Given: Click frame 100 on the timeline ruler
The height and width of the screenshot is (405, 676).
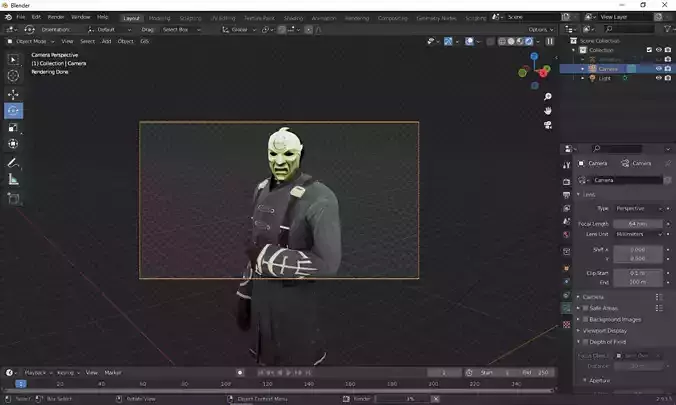Looking at the screenshot, I should 225,384.
